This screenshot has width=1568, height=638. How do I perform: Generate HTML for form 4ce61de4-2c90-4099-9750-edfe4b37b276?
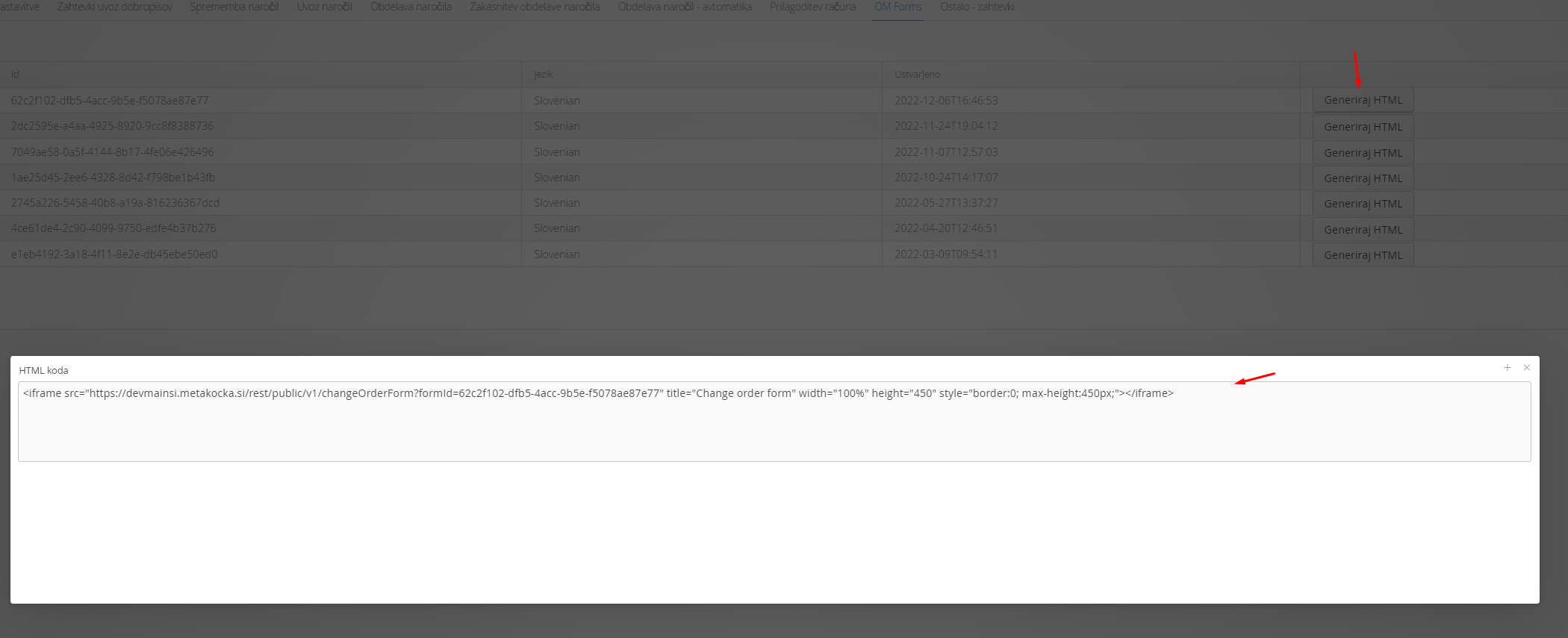1363,230
